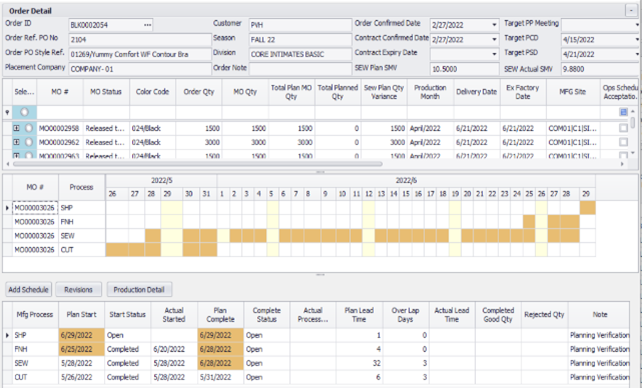
Task: Open Production Detail
Action: (139, 289)
